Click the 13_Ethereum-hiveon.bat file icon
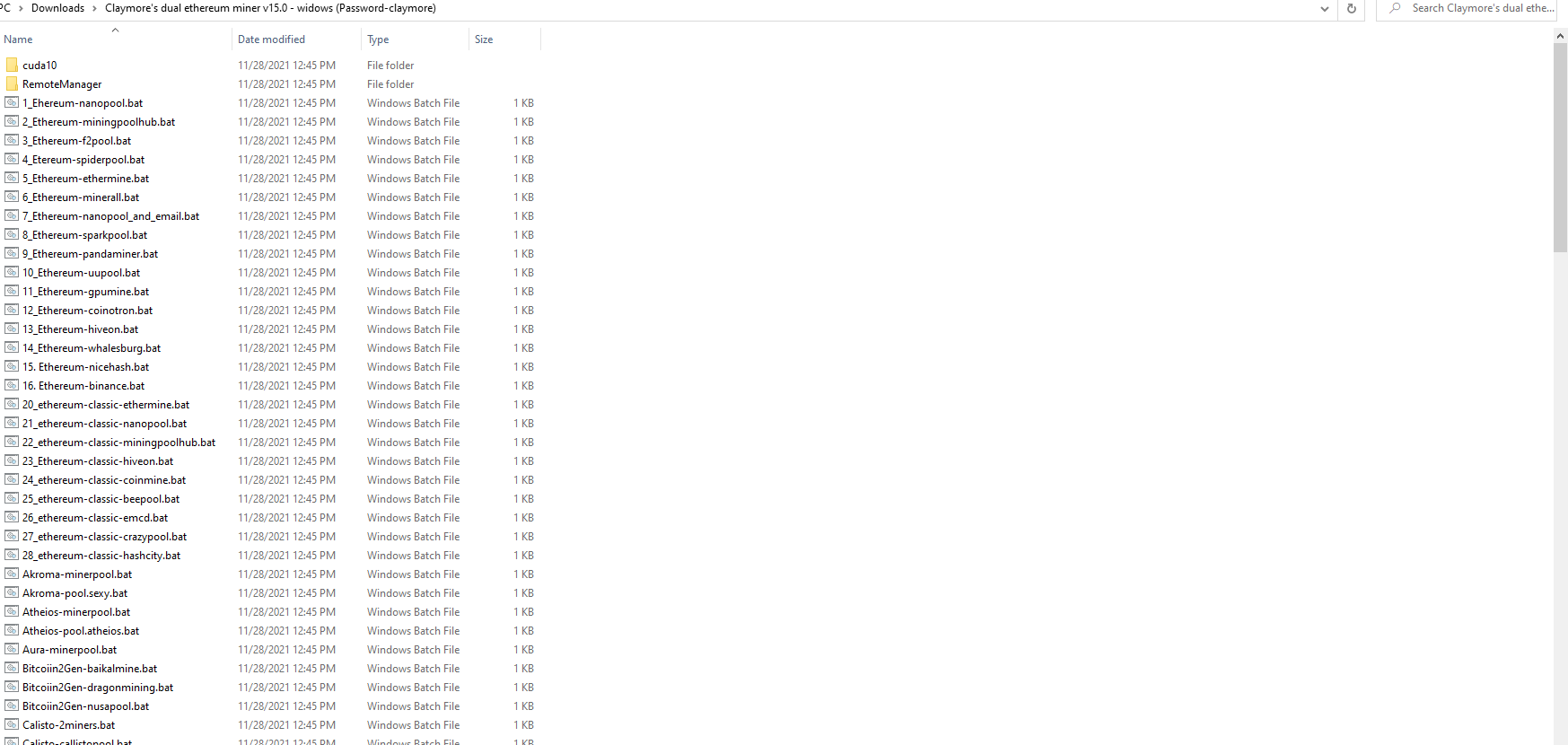This screenshot has width=1568, height=745. click(x=12, y=329)
